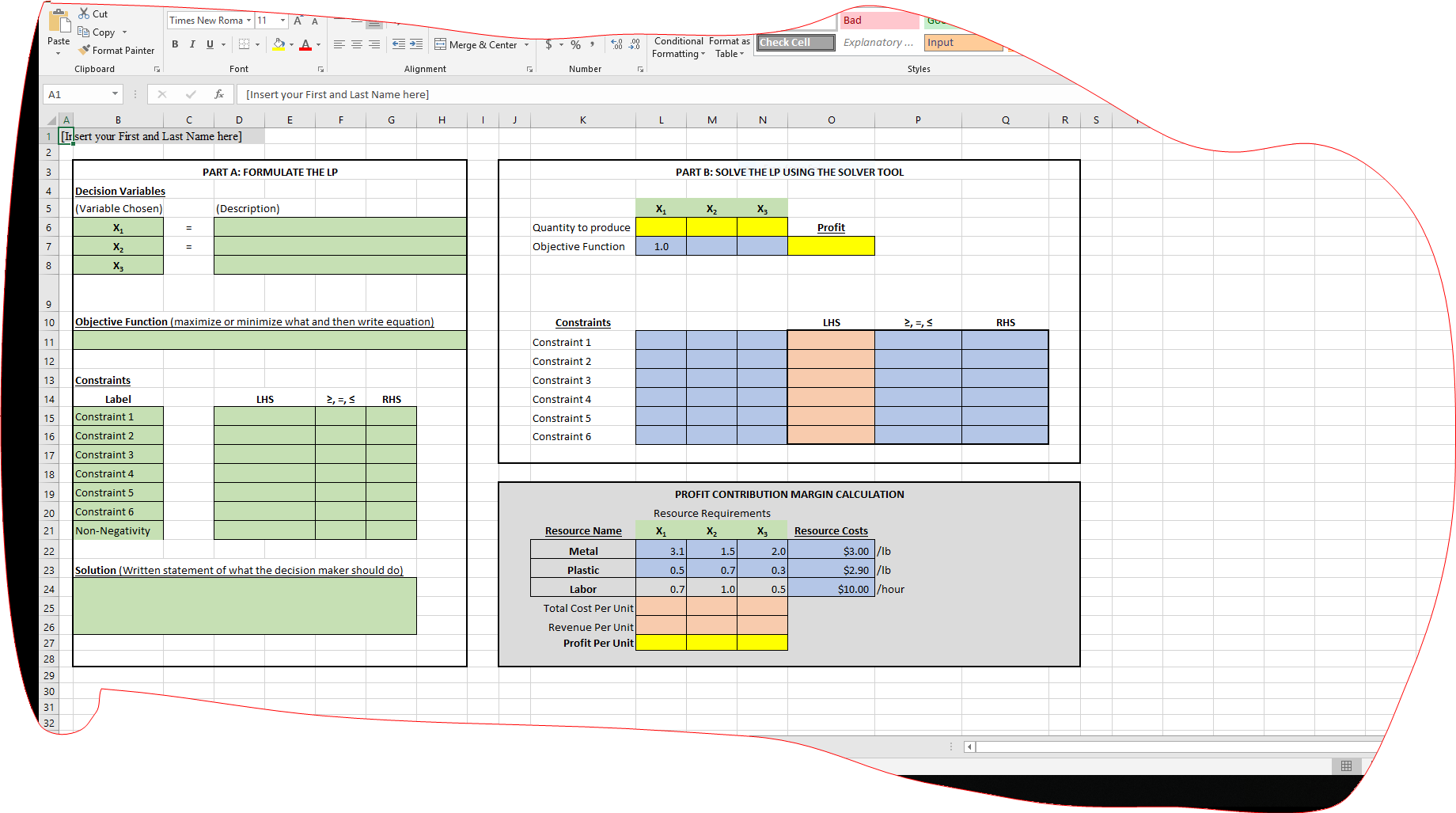Click the Paste clipboard icon
Viewport: 1456px width, 813px height.
[x=59, y=22]
